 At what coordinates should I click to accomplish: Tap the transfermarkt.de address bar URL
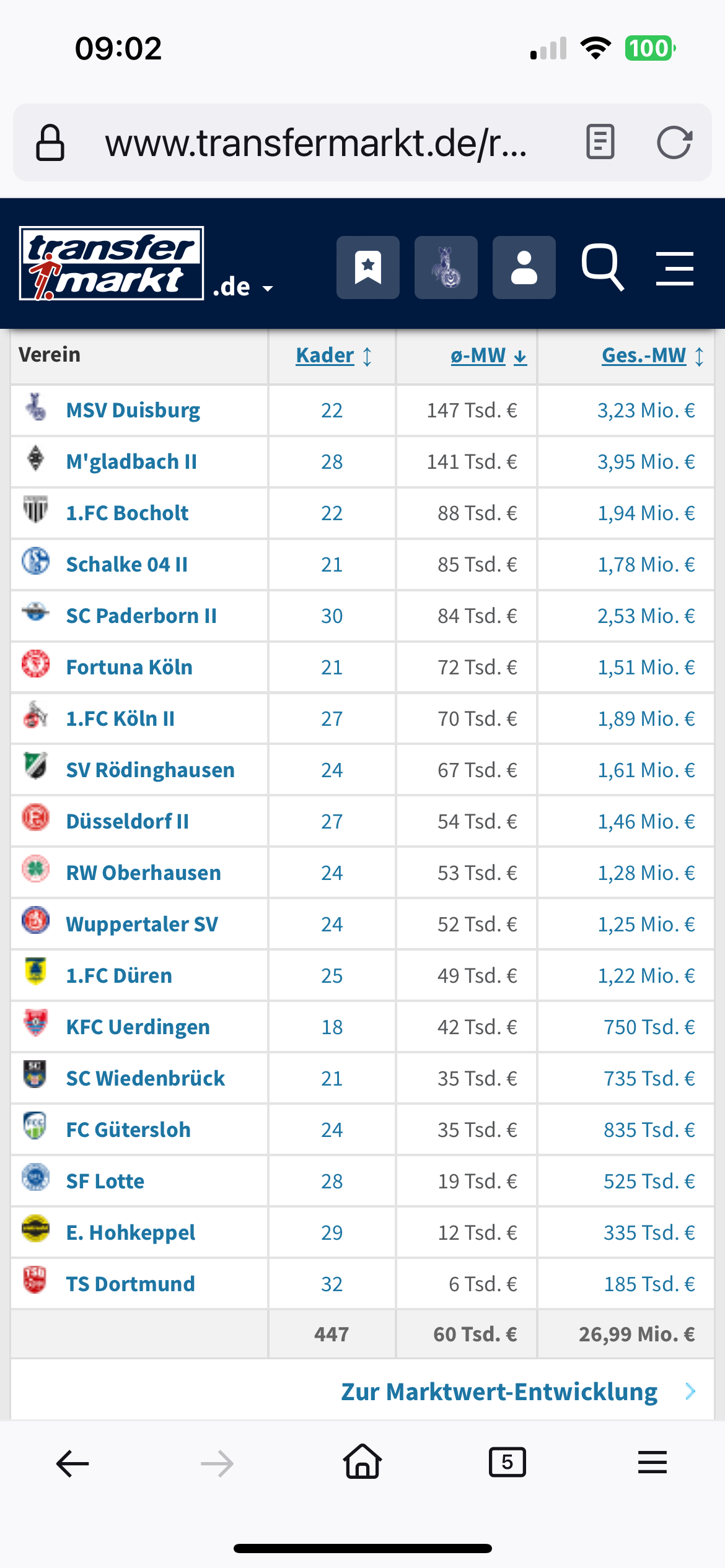(x=316, y=143)
